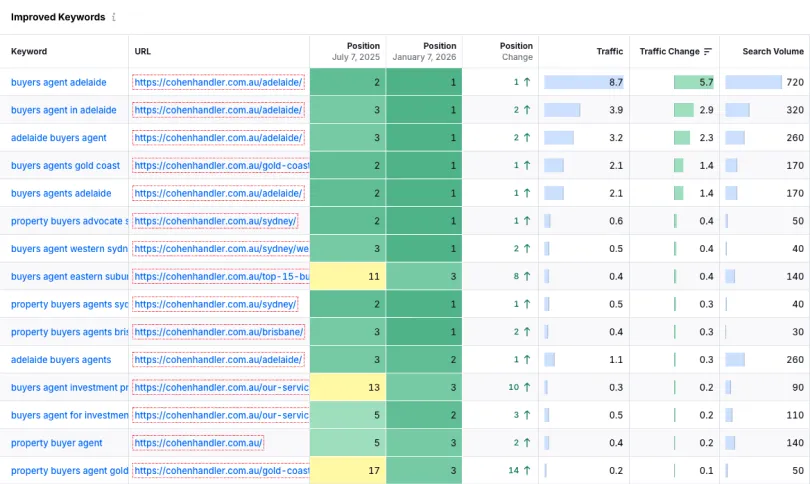Open keyword 'adelaide buyers agent'
Viewport: 810px width, 484px height.
58,138
